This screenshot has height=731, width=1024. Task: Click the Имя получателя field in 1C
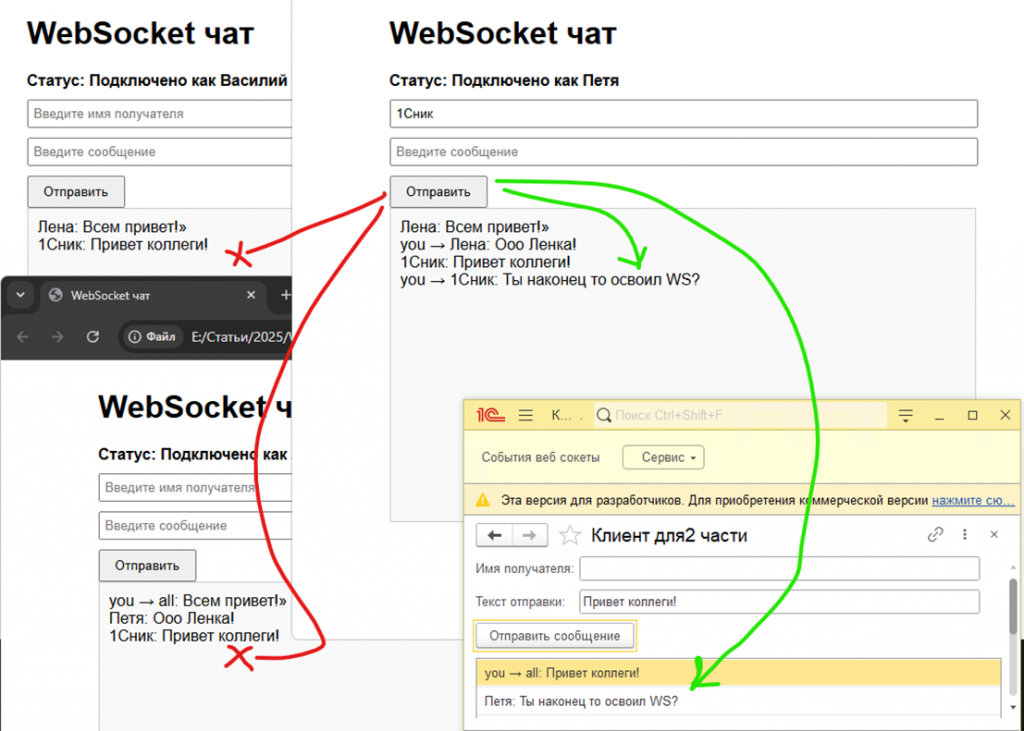[780, 568]
